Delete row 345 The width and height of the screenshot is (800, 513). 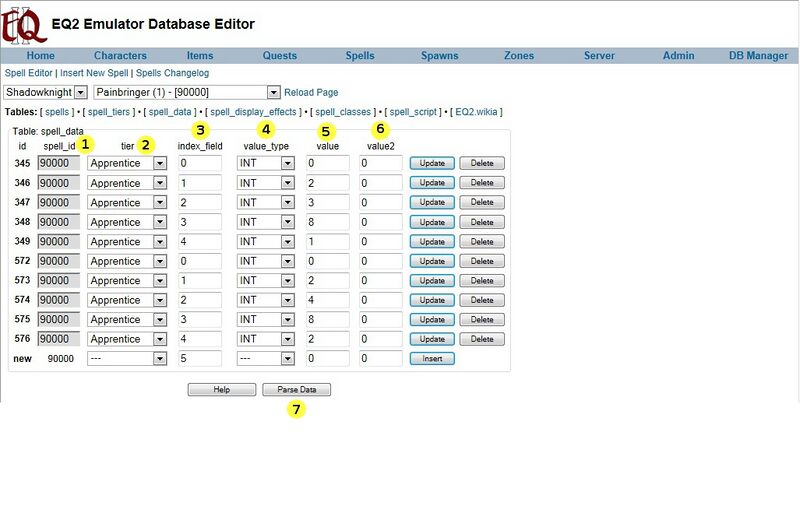482,163
